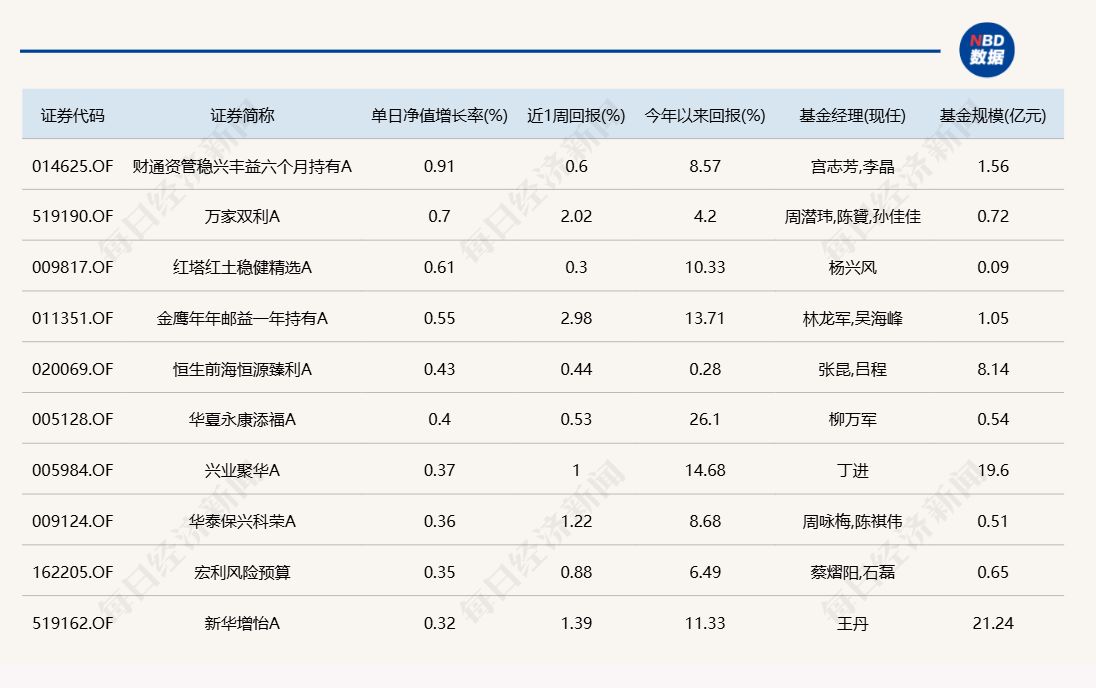
Task: Select fund code 011351.OF
Action: click(x=73, y=318)
